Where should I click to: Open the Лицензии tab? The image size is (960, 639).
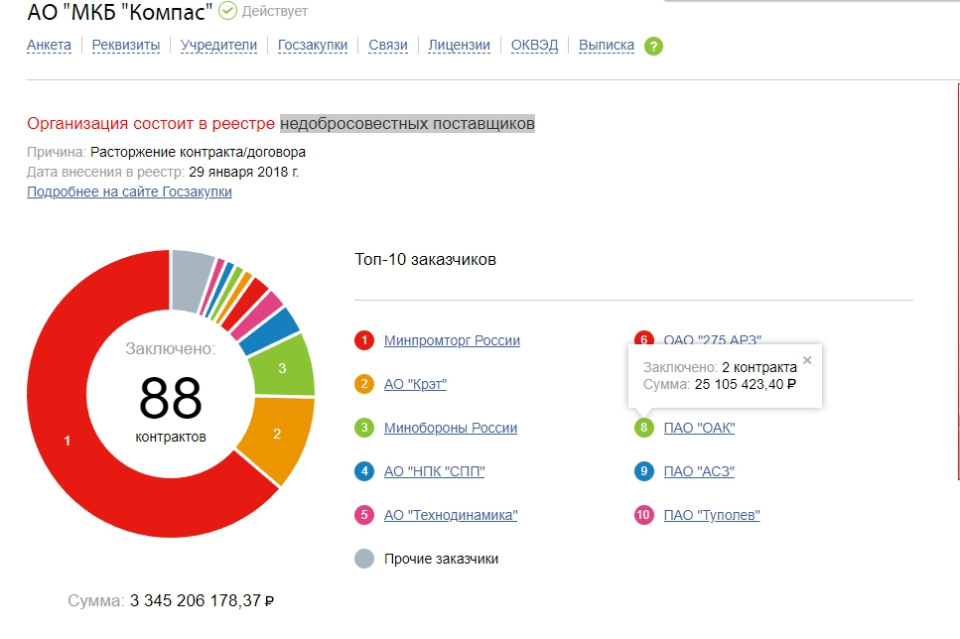(x=459, y=45)
